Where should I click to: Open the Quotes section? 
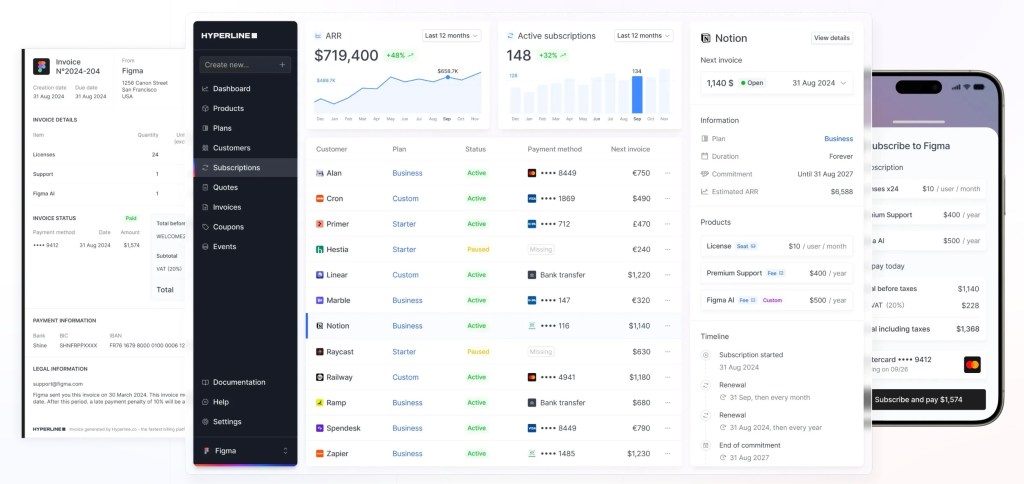click(225, 187)
